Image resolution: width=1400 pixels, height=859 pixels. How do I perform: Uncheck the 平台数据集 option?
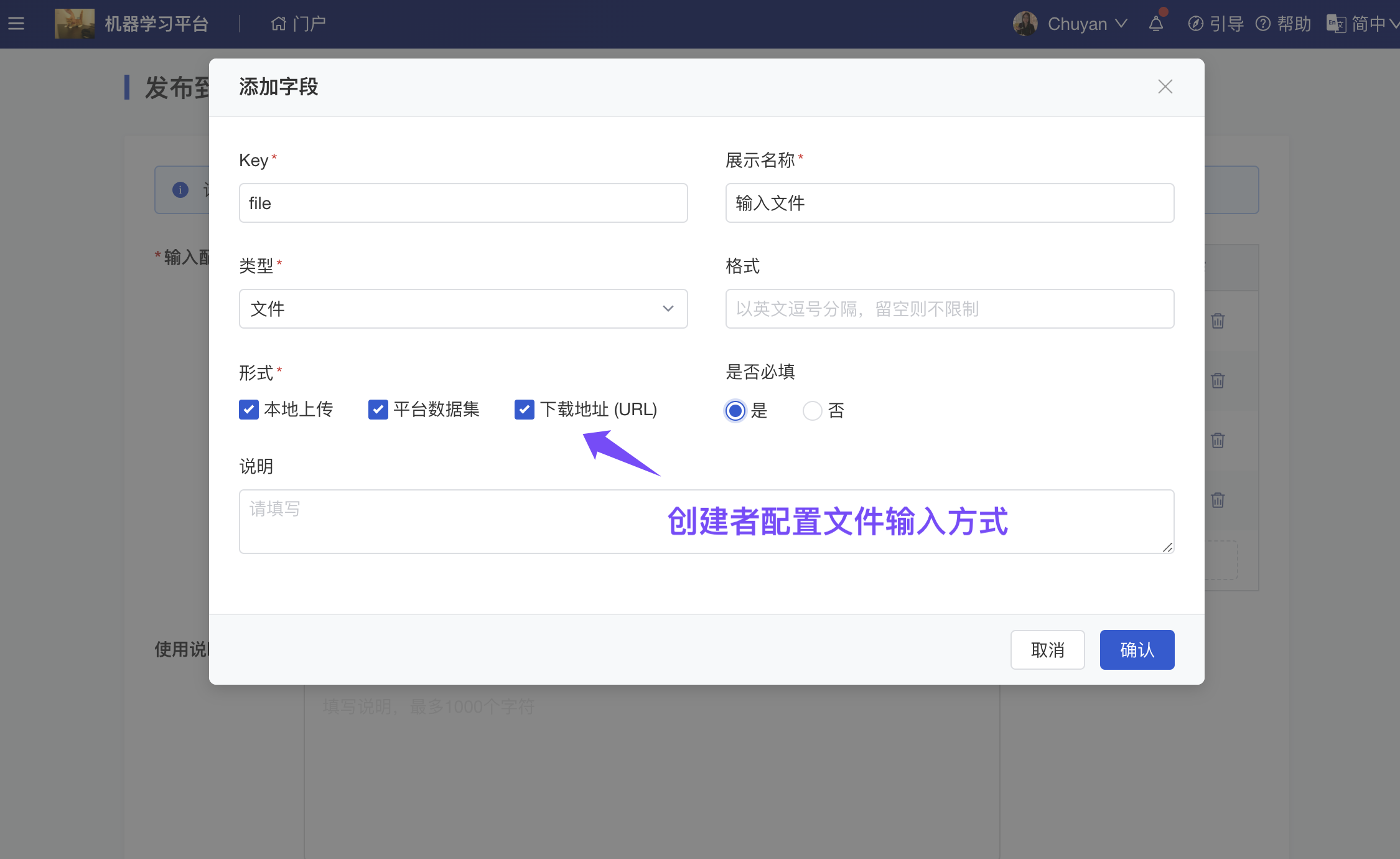point(378,410)
